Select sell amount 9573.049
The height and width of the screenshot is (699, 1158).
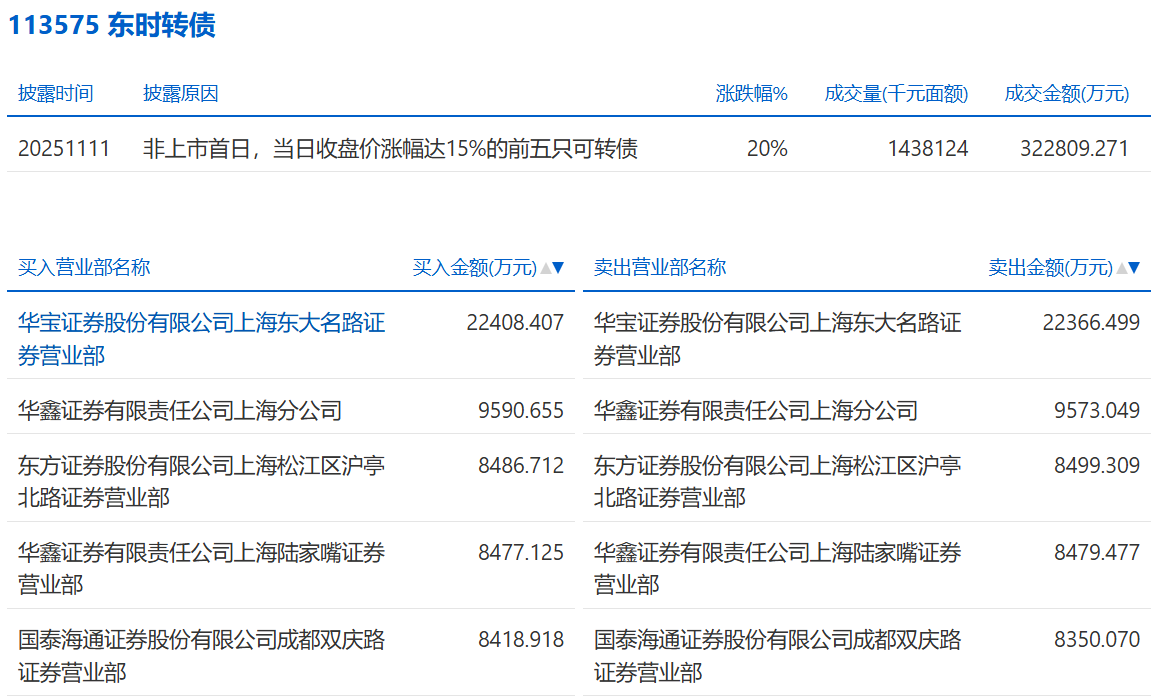coord(1097,410)
